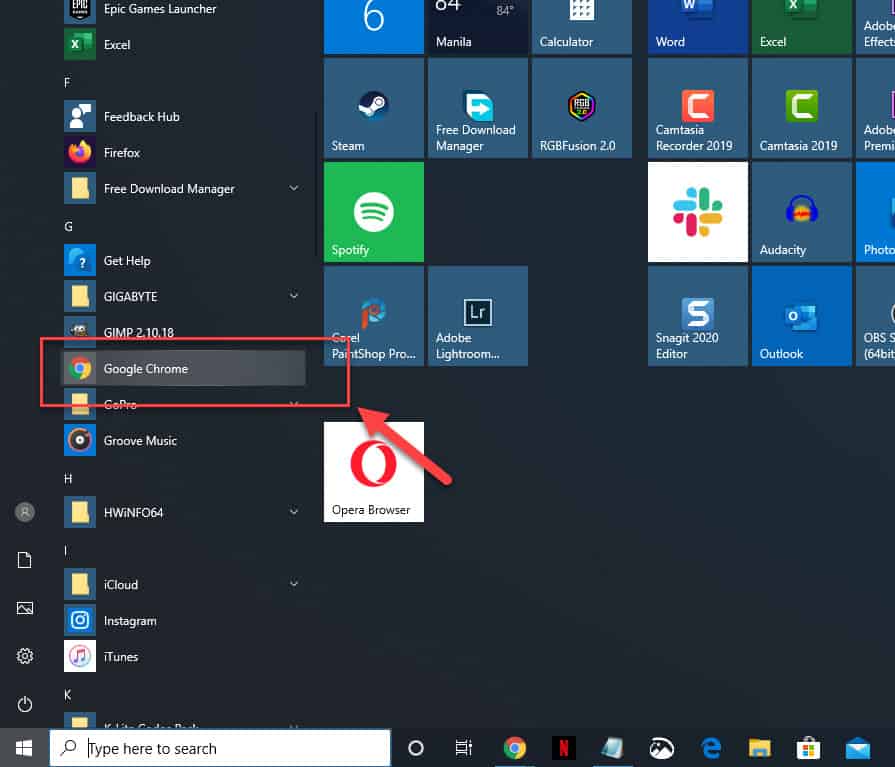Open Corel PaintShop Pro tile

(374, 316)
